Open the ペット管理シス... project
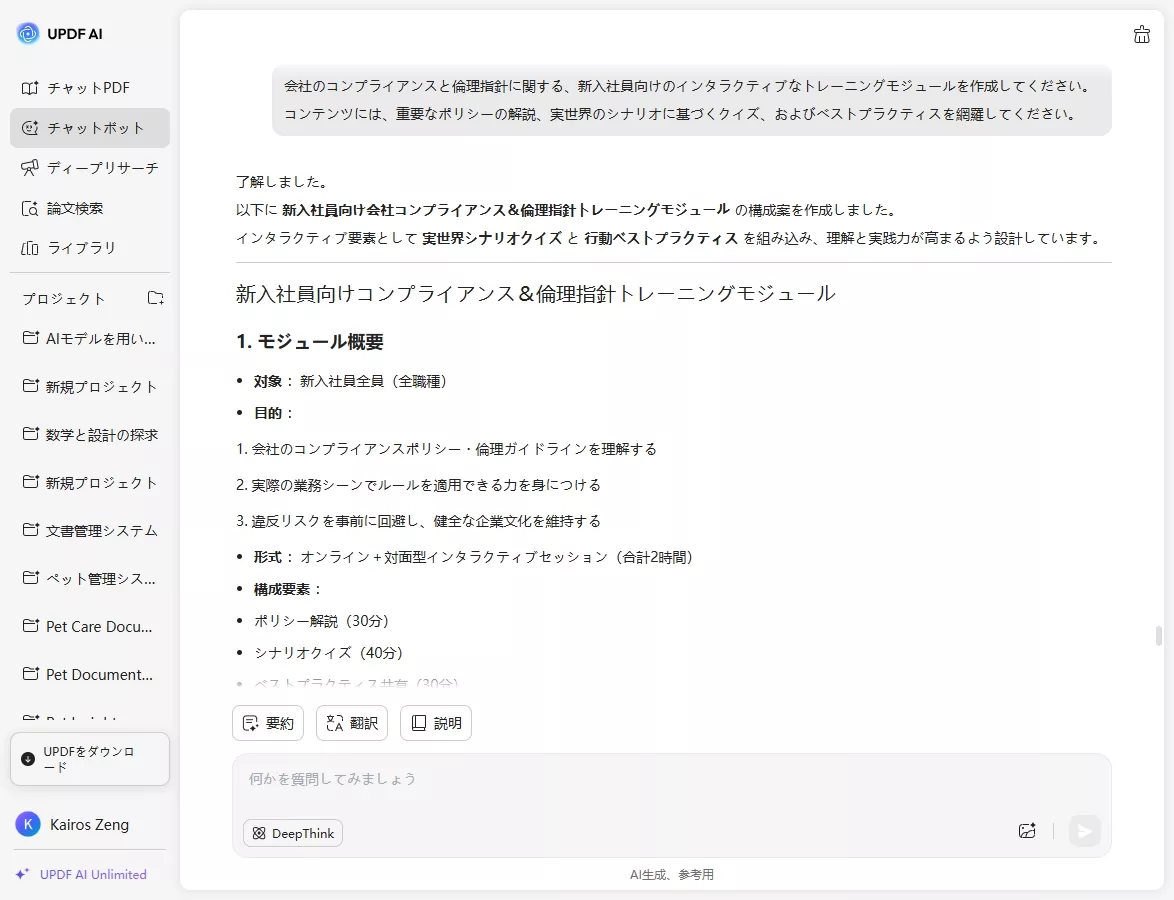 tap(95, 578)
